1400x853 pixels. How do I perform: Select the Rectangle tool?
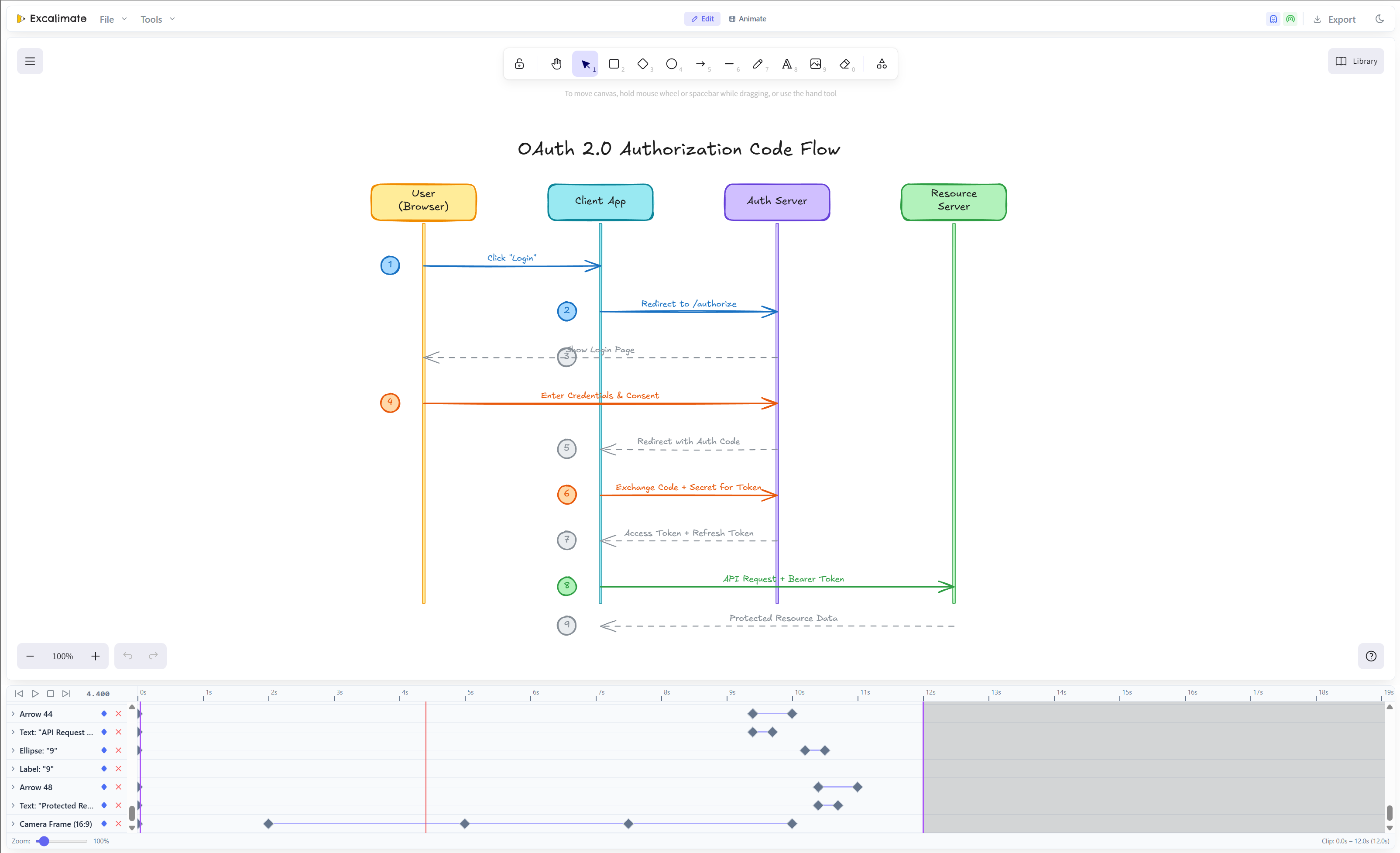point(614,64)
